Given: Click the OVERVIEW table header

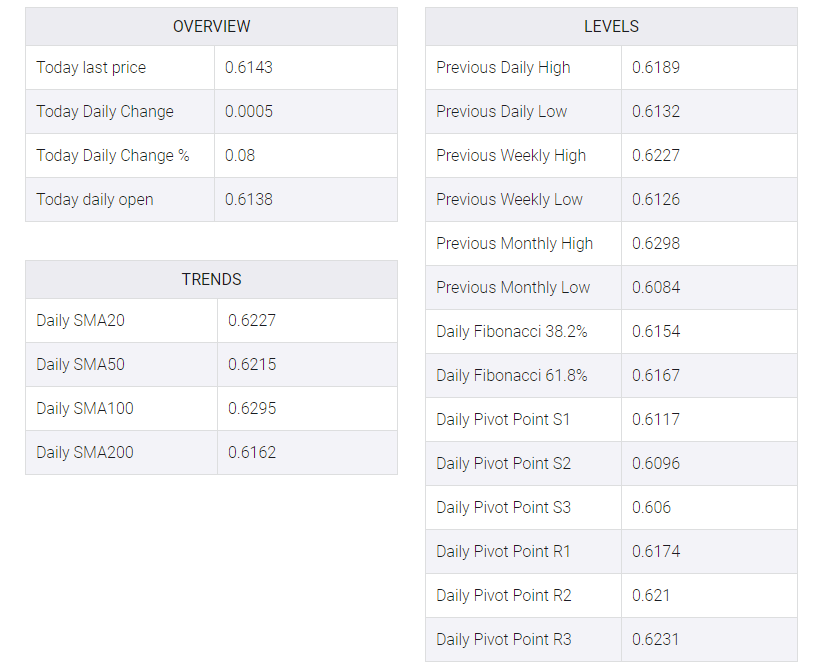Looking at the screenshot, I should point(211,26).
